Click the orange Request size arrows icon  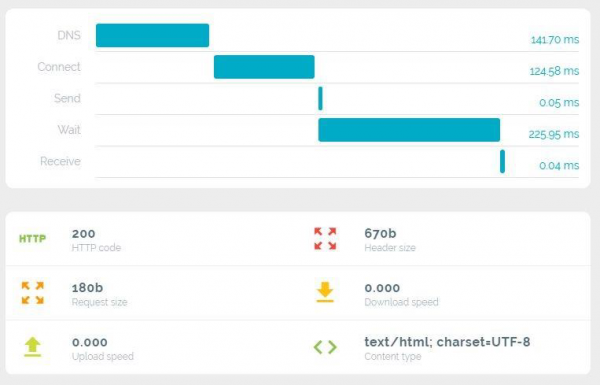pyautogui.click(x=33, y=293)
